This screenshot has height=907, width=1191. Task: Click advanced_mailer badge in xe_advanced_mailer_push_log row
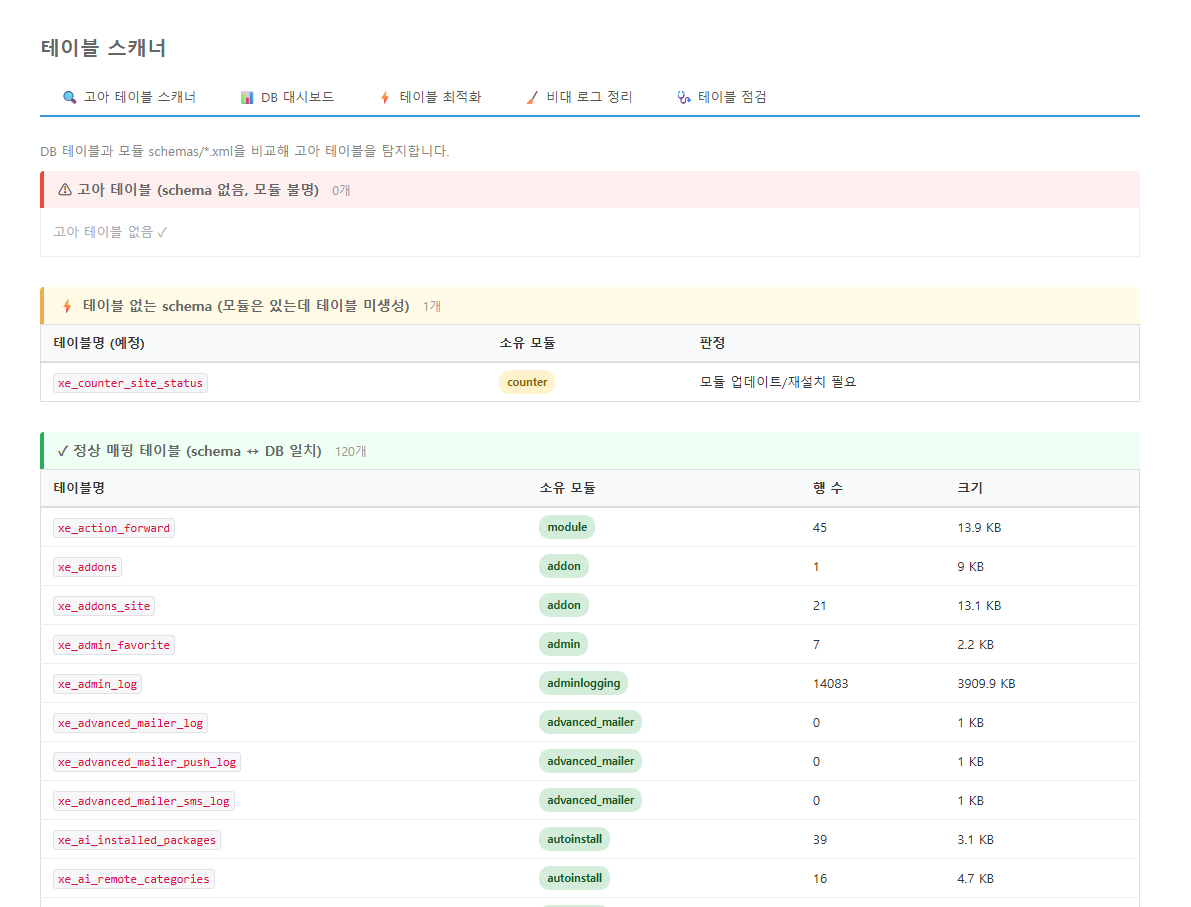point(590,761)
